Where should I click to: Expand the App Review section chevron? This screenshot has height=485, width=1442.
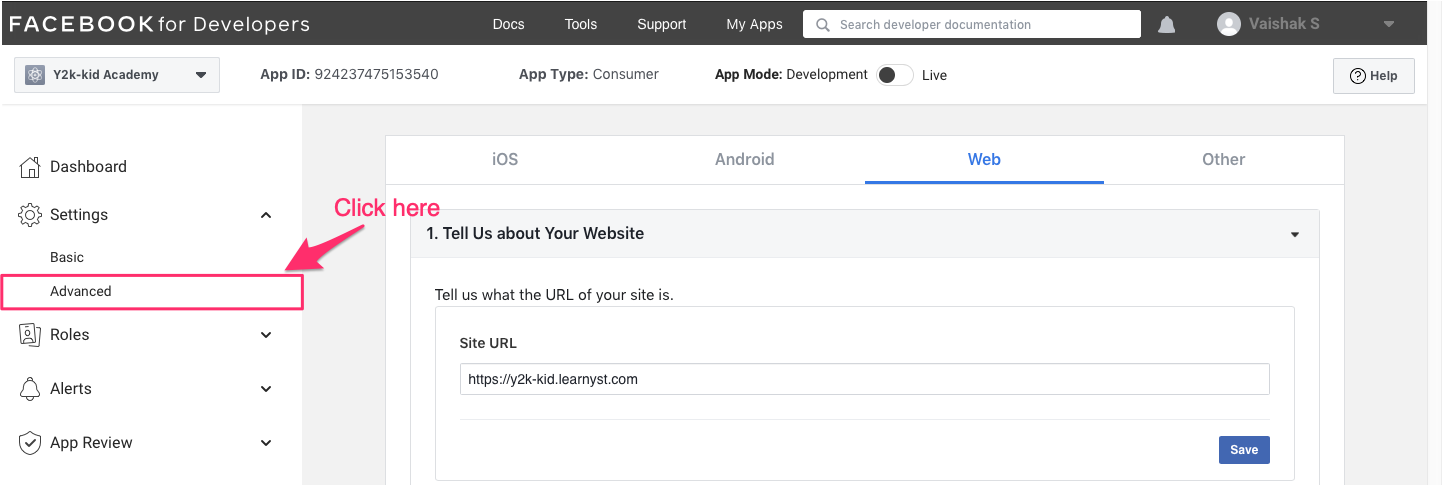coord(266,443)
